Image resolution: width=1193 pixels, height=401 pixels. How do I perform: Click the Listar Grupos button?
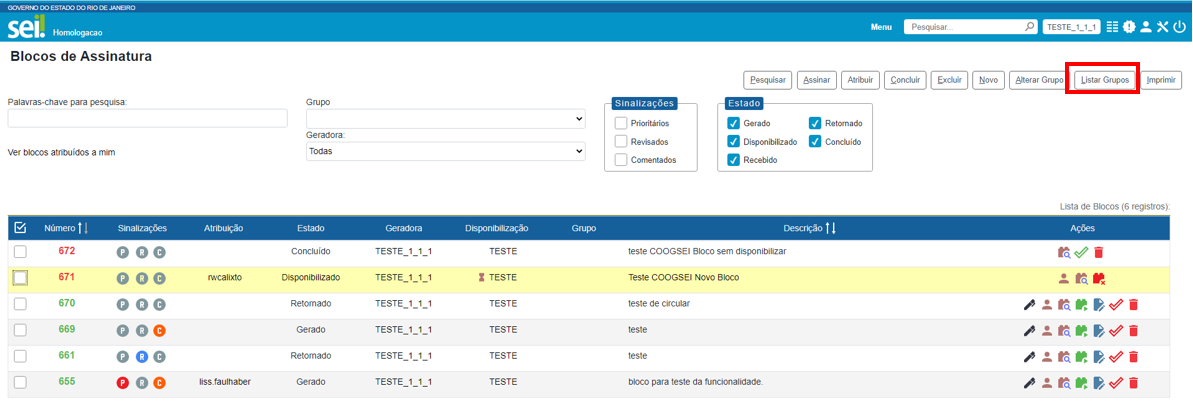[1105, 79]
